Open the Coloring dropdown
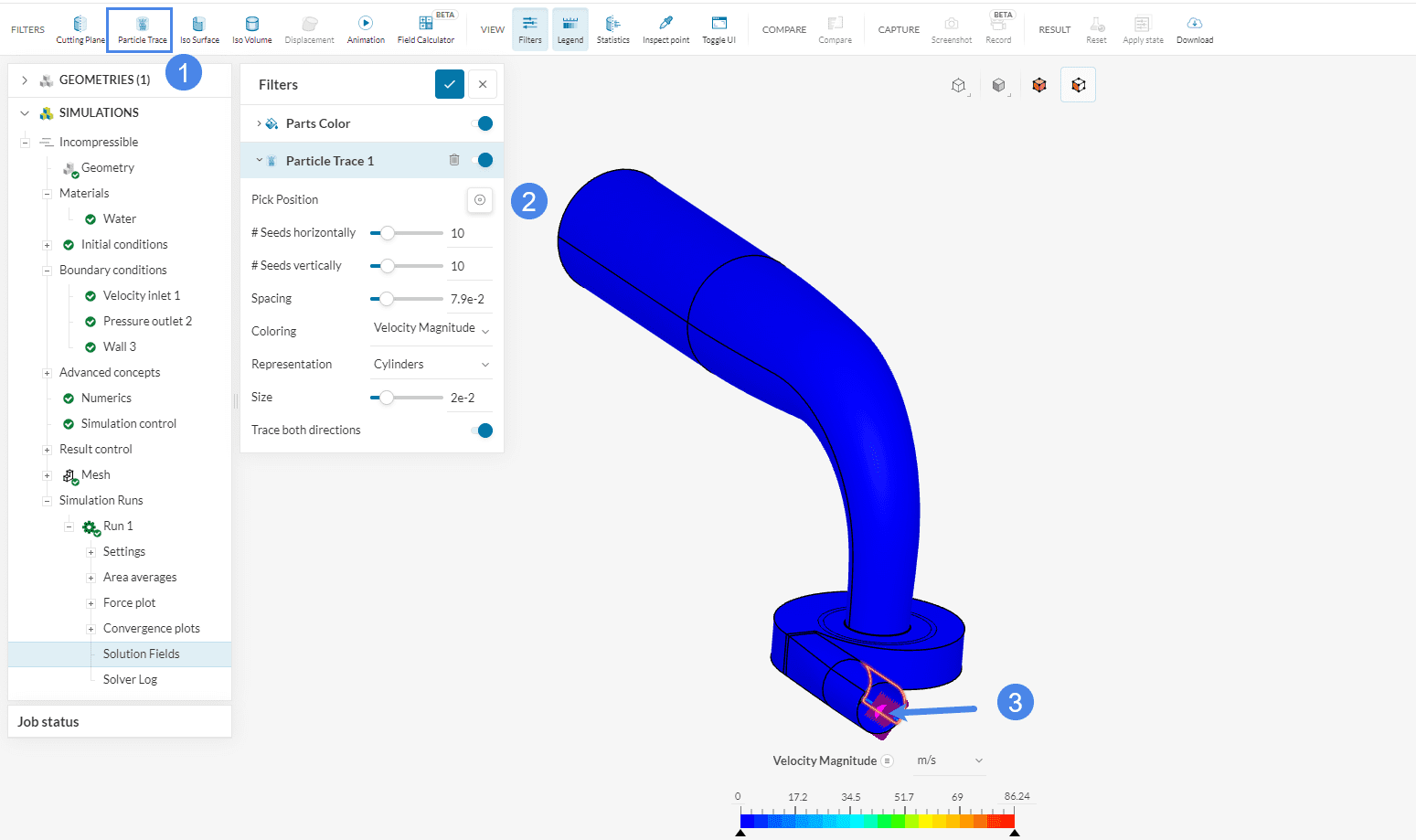The image size is (1416, 840). pos(431,329)
